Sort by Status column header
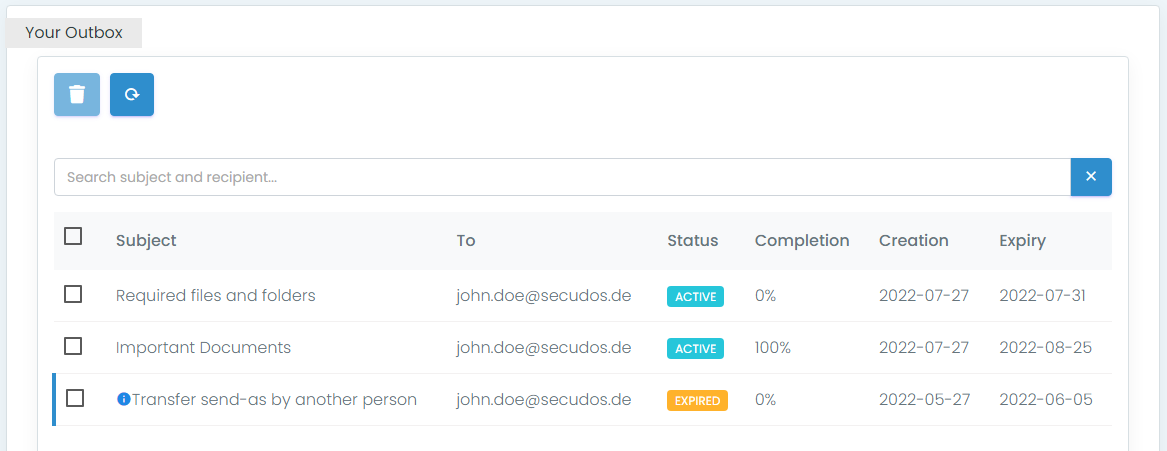 point(692,240)
